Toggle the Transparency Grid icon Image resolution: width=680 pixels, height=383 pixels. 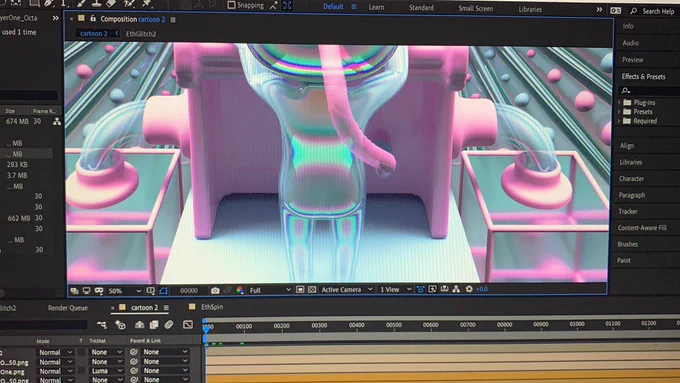[312, 289]
